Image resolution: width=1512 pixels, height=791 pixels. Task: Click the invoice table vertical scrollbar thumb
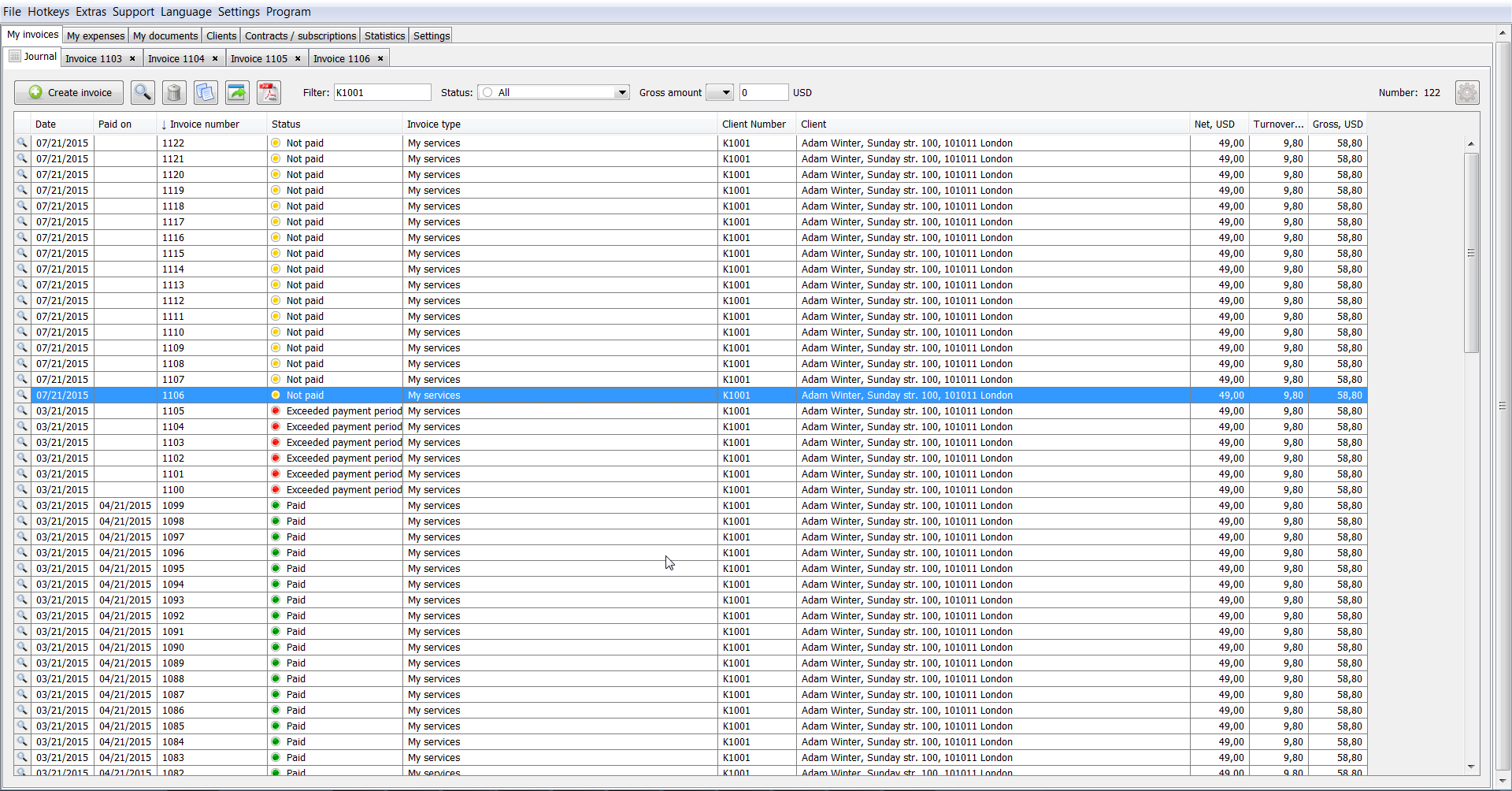coord(1471,252)
